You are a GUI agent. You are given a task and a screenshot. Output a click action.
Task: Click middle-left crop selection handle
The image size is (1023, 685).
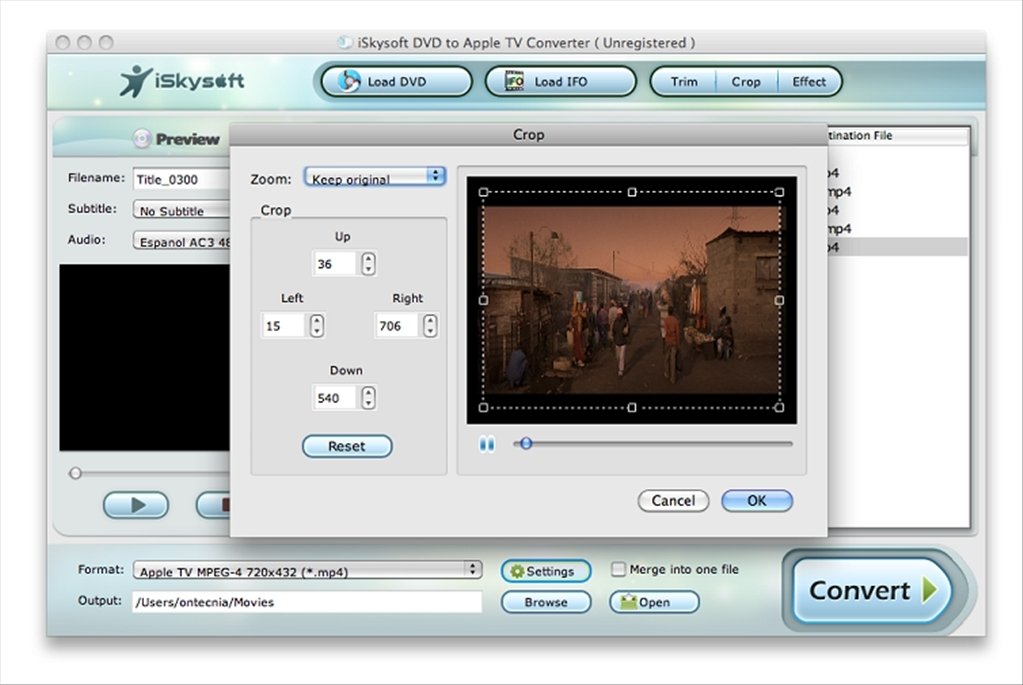[x=483, y=300]
